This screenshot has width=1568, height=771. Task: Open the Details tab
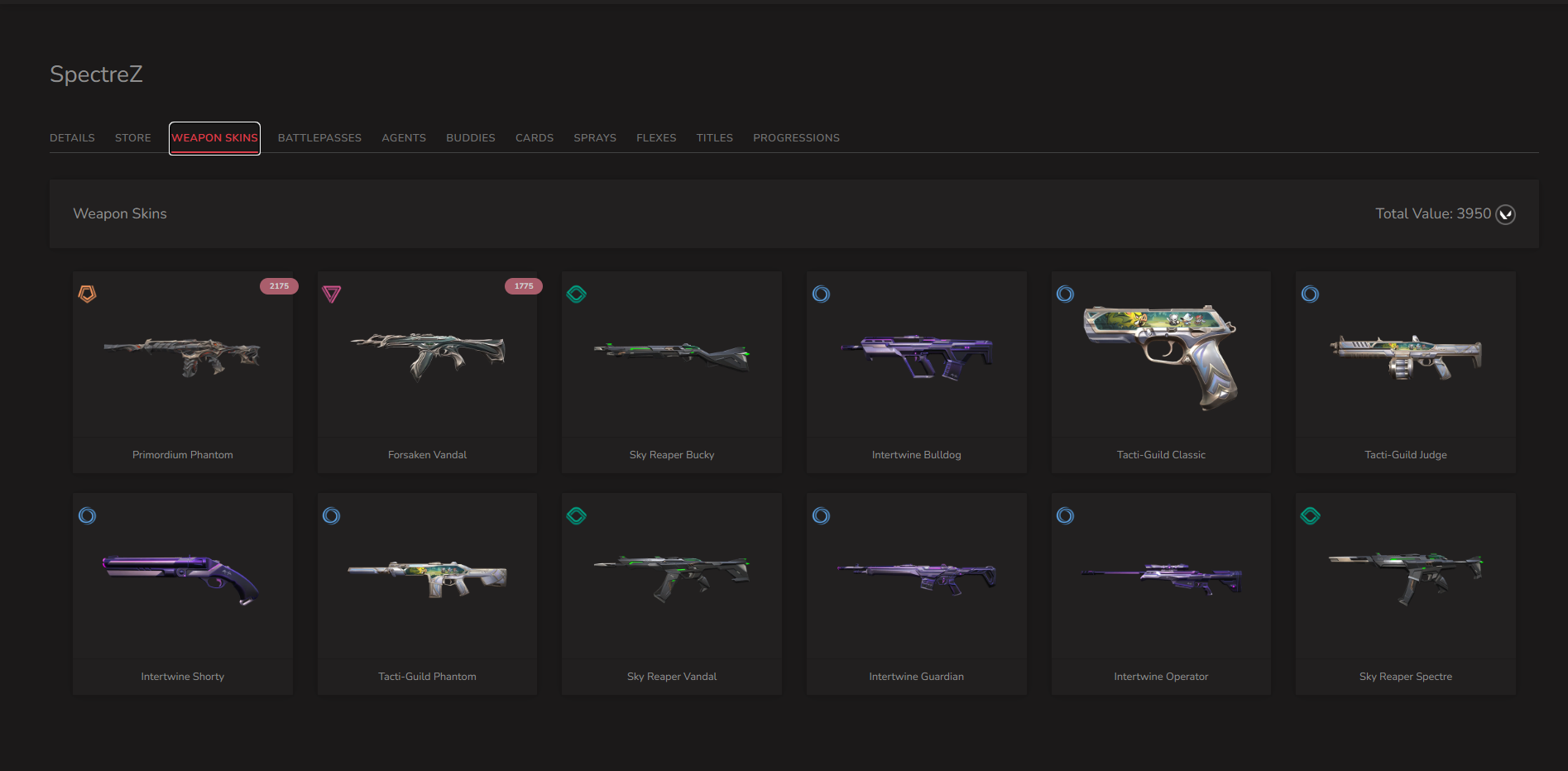pyautogui.click(x=72, y=138)
